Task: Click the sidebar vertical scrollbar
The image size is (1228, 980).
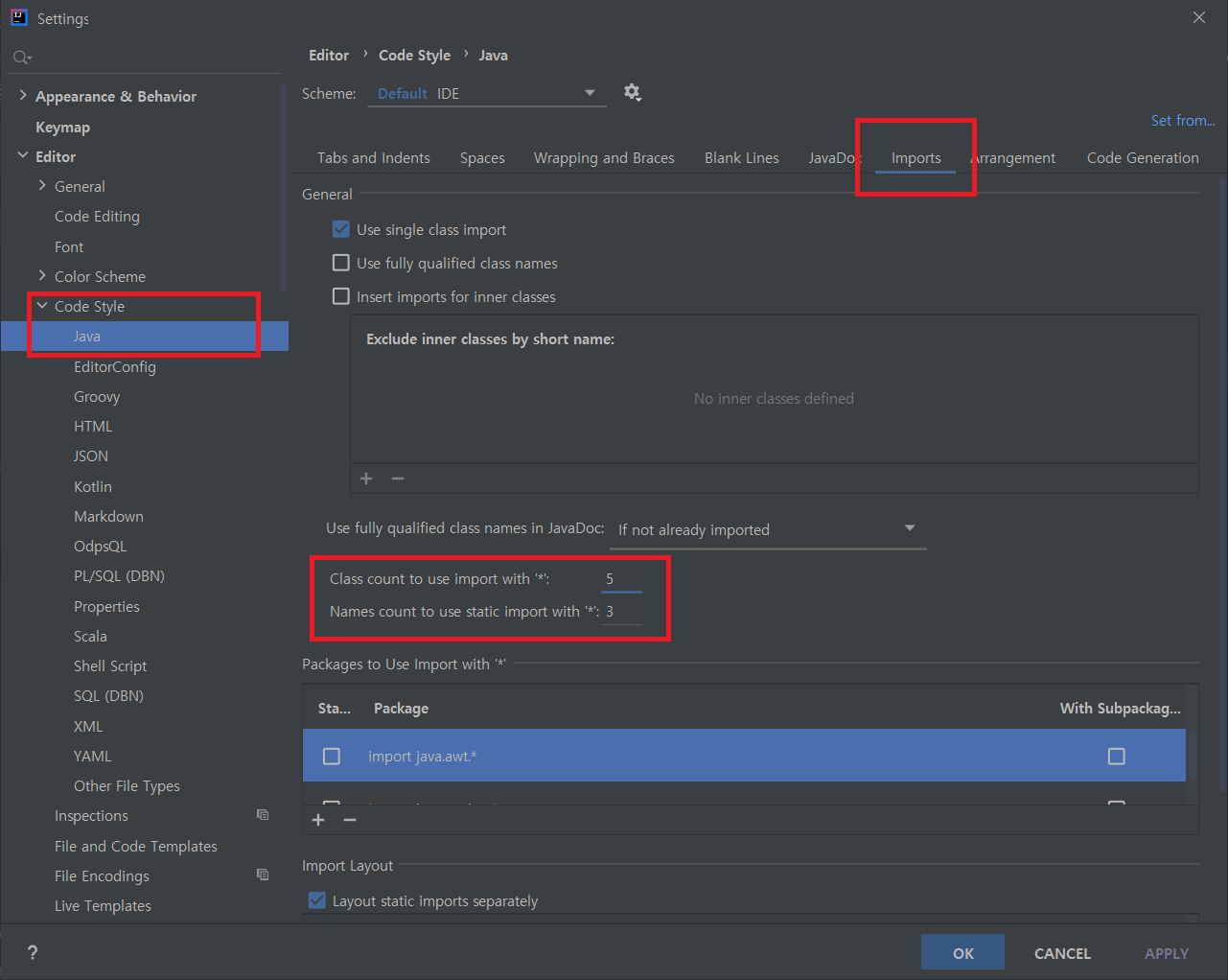Action: pyautogui.click(x=283, y=188)
